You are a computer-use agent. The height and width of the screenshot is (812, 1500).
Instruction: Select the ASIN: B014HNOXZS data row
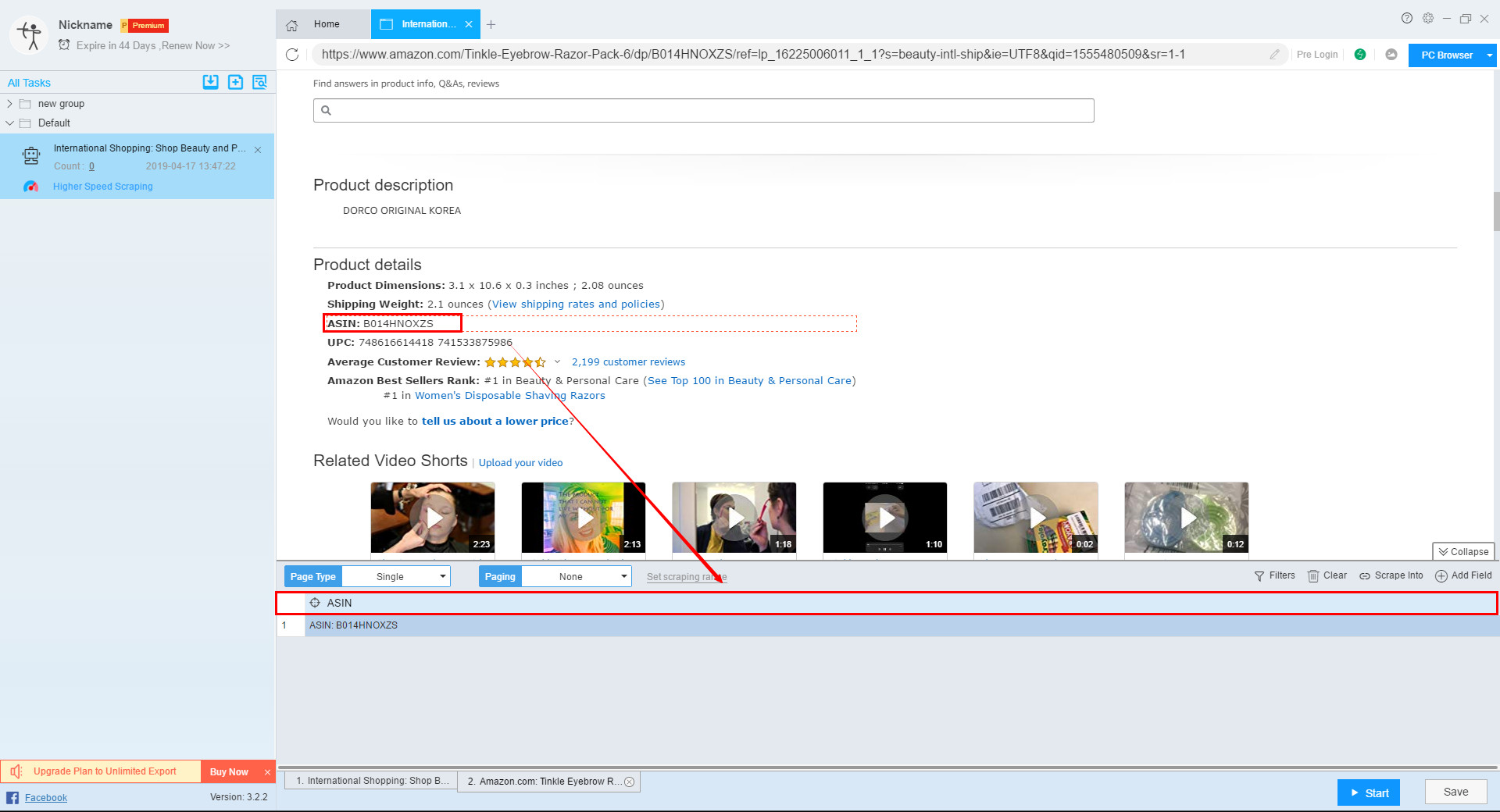887,625
